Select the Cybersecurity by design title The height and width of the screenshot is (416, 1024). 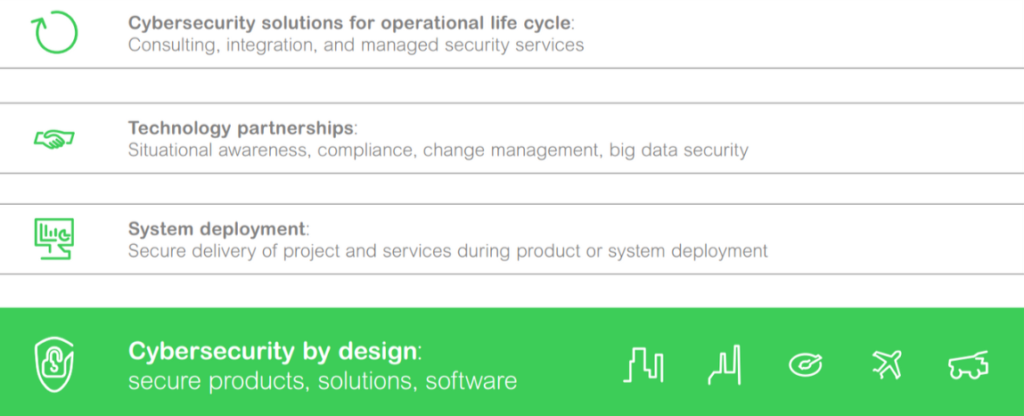click(x=272, y=351)
